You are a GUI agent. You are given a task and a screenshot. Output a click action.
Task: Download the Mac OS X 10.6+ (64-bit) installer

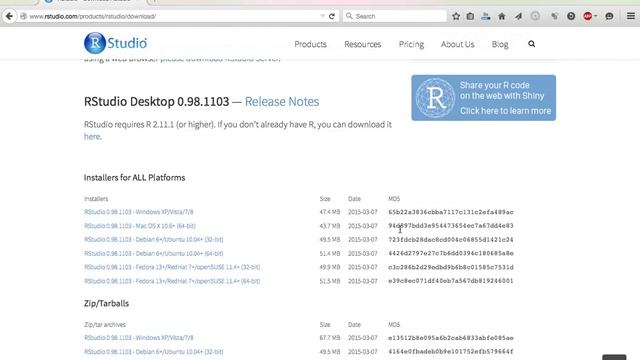point(140,226)
